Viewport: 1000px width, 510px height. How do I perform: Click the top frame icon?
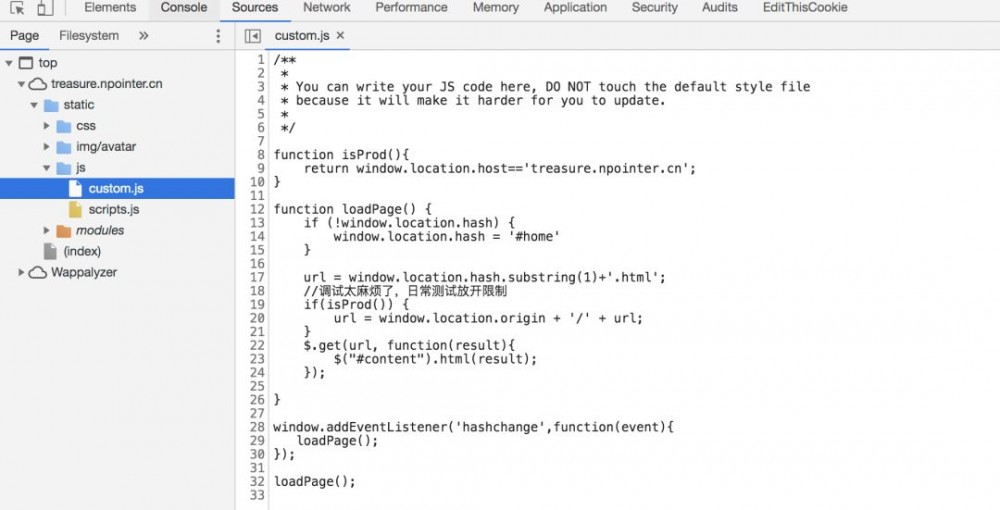click(x=26, y=63)
